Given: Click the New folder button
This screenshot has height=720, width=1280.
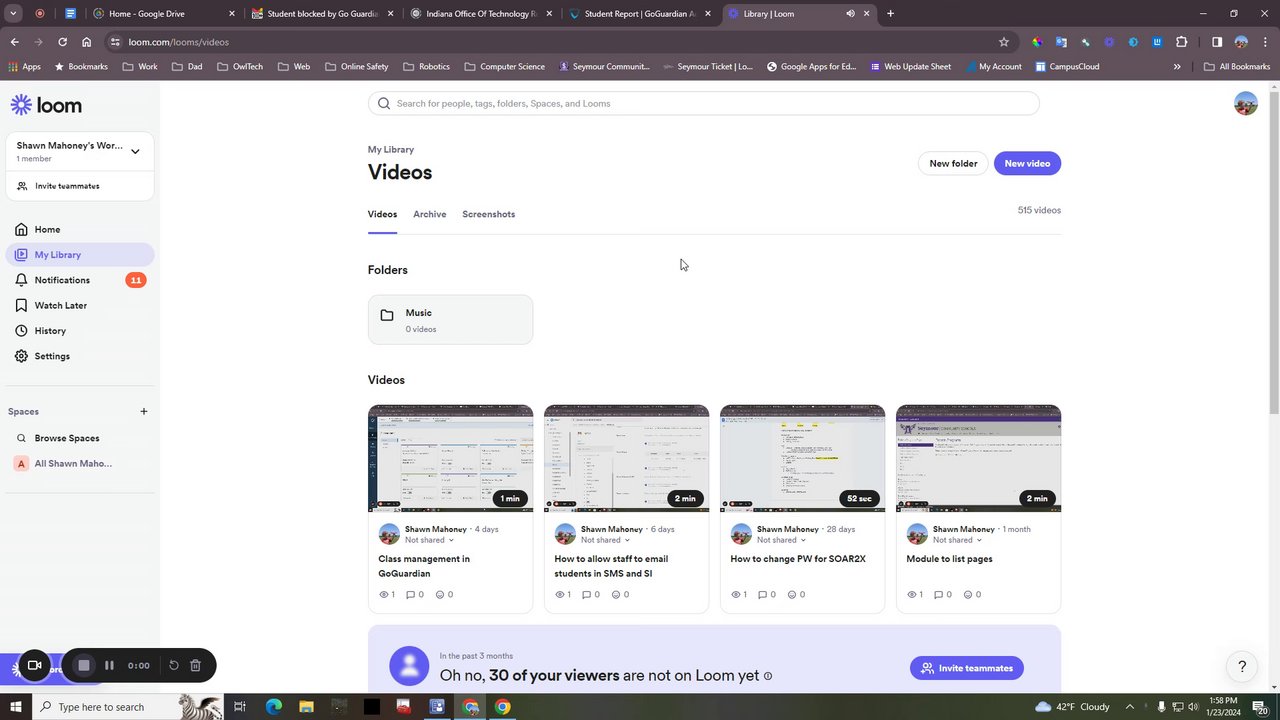Looking at the screenshot, I should click(x=953, y=163).
